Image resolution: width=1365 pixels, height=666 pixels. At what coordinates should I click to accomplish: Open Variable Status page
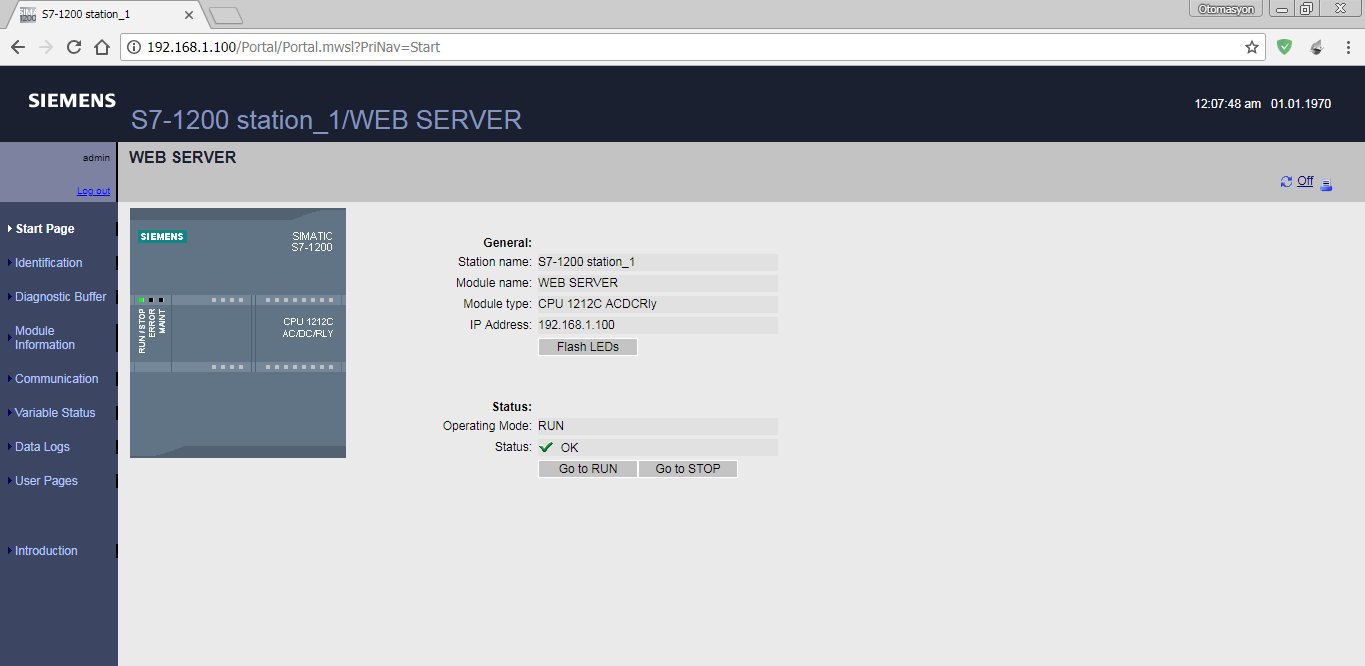pos(55,413)
